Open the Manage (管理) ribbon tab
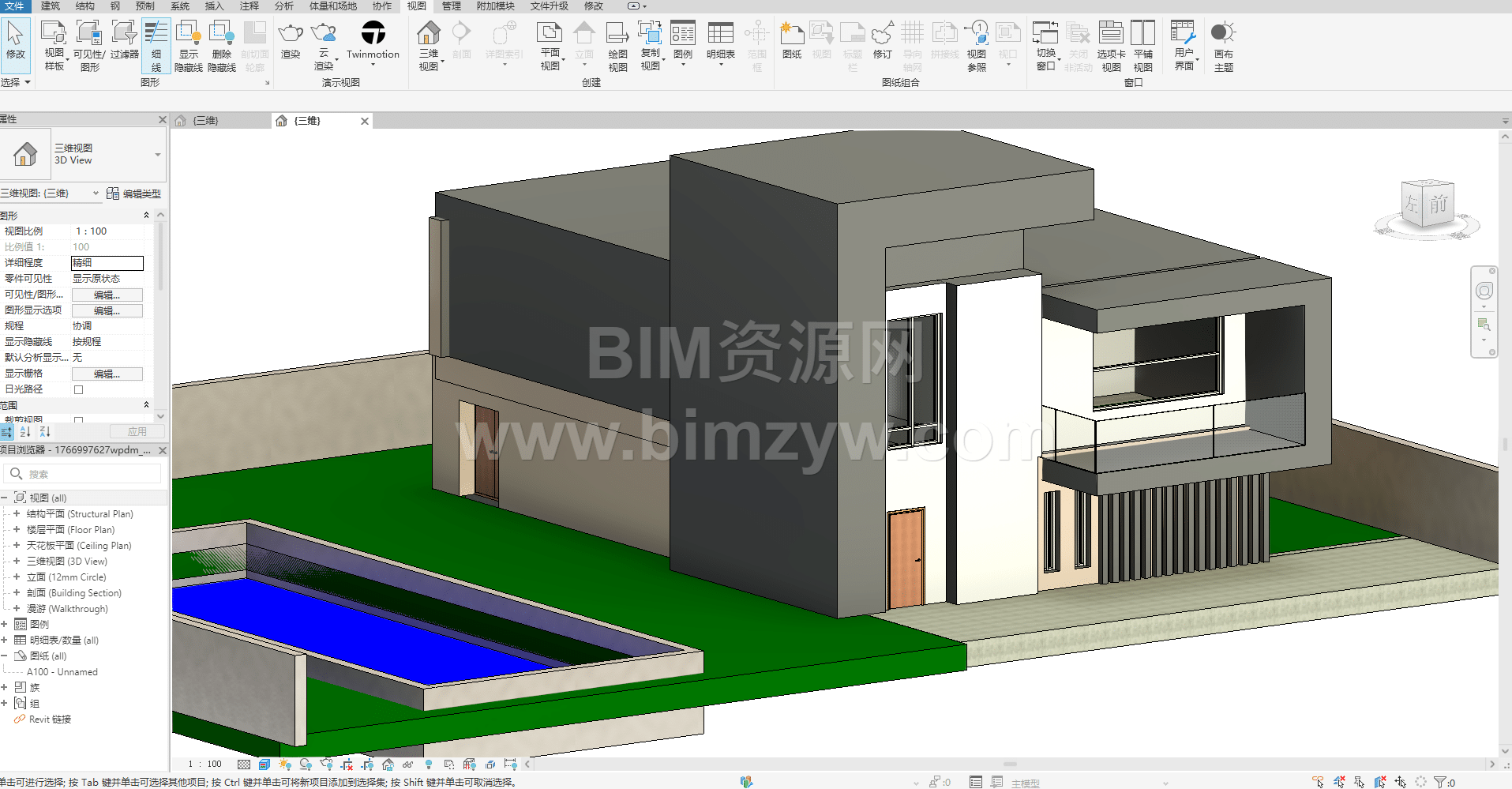The image size is (1512, 789). (x=451, y=6)
